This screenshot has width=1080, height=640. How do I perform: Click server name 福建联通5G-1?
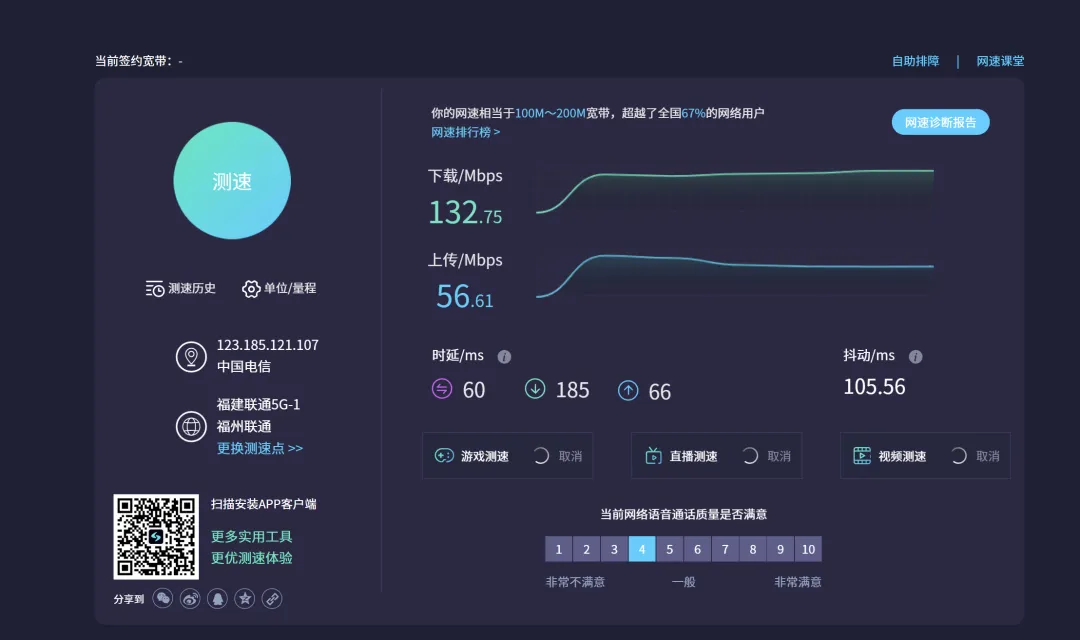(258, 404)
